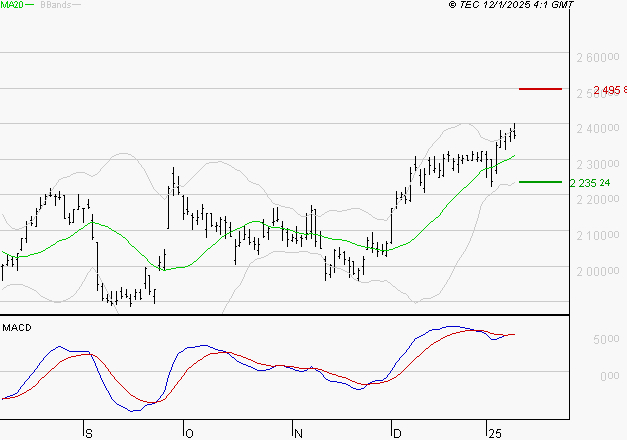Image resolution: width=627 pixels, height=440 pixels.
Task: Click the MA20 legend label
Action: [12, 5]
